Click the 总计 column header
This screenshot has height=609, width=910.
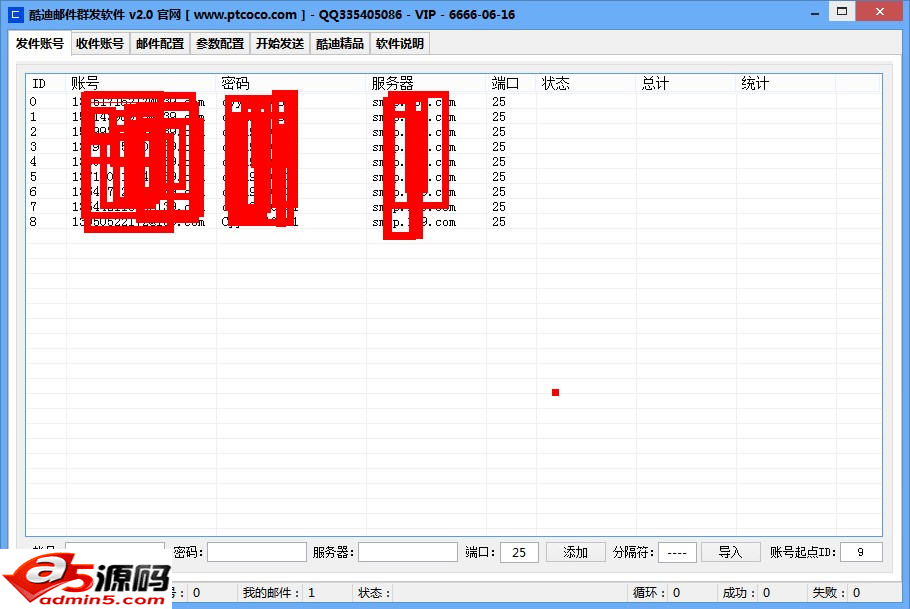point(686,84)
